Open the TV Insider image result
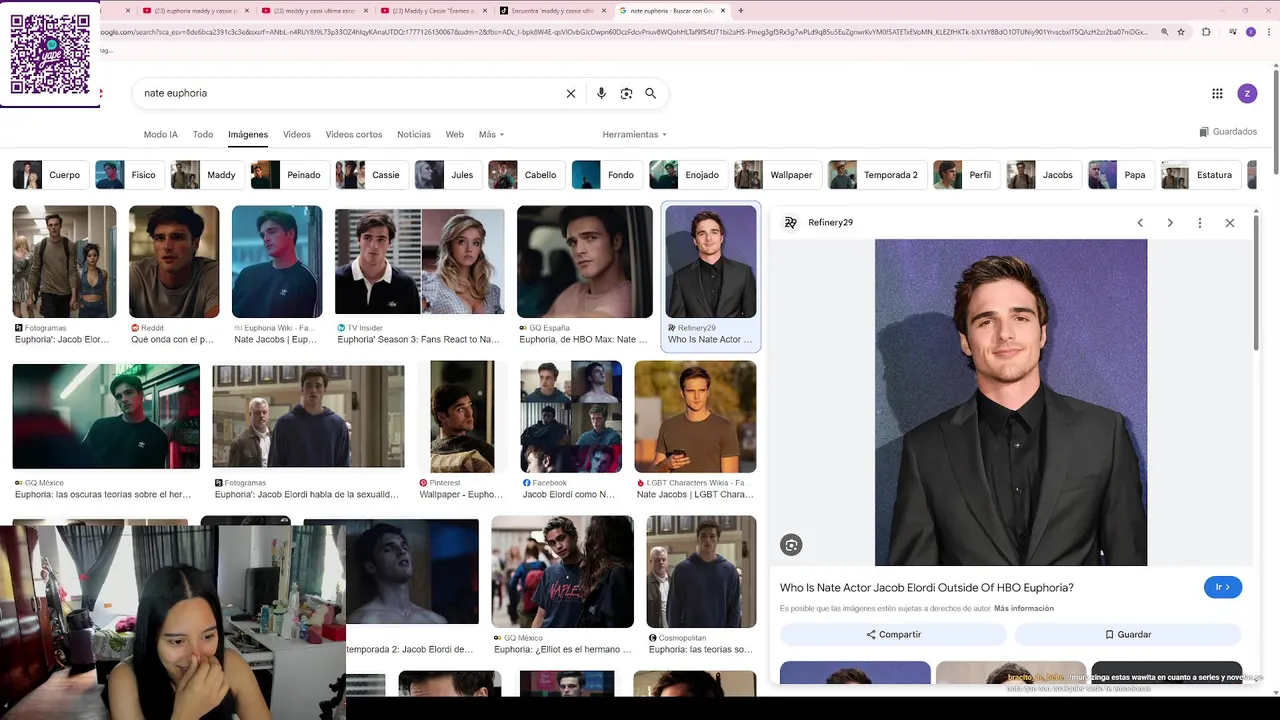Screen dimensions: 1280x720 [420, 262]
